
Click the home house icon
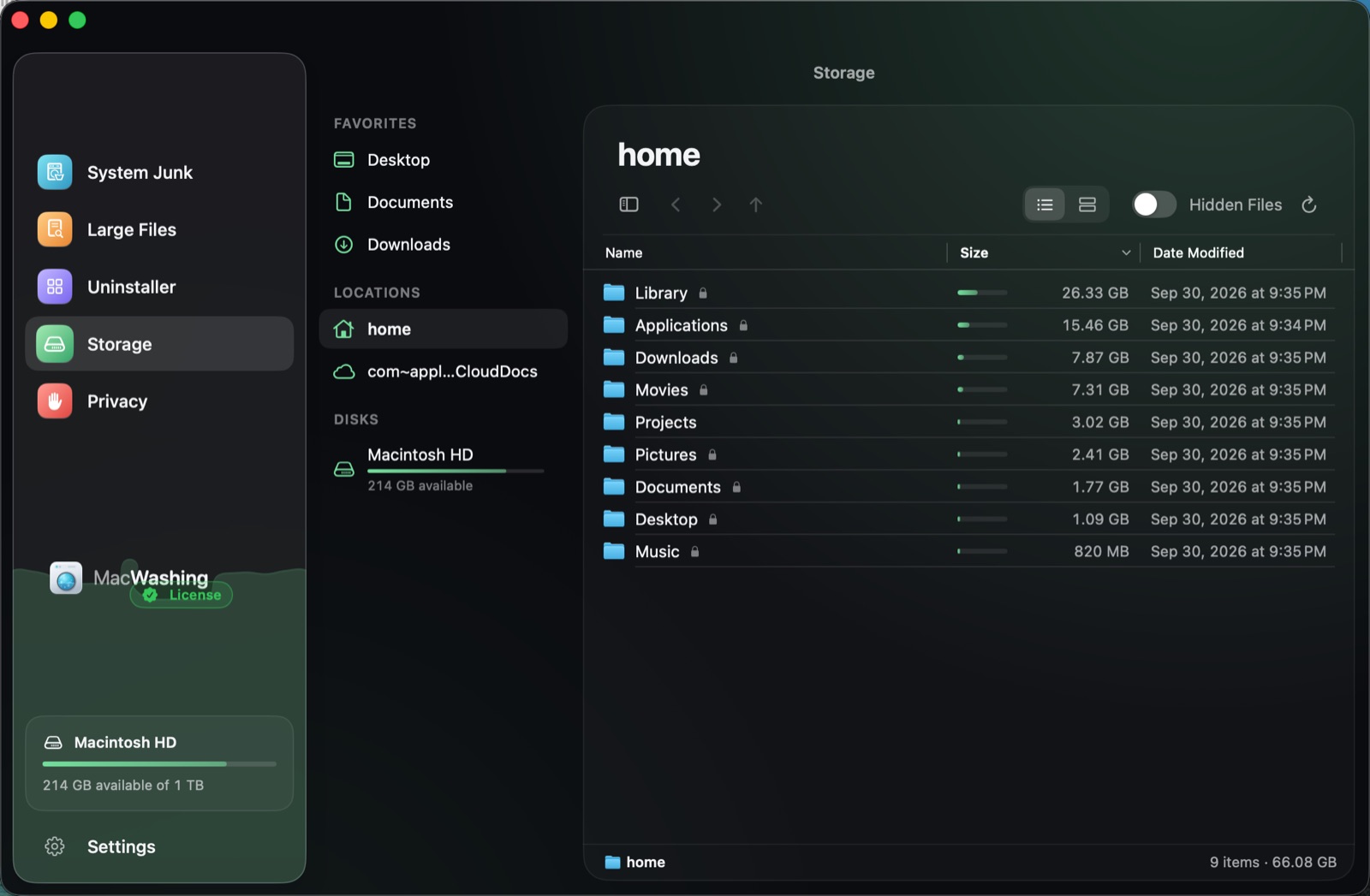[343, 329]
